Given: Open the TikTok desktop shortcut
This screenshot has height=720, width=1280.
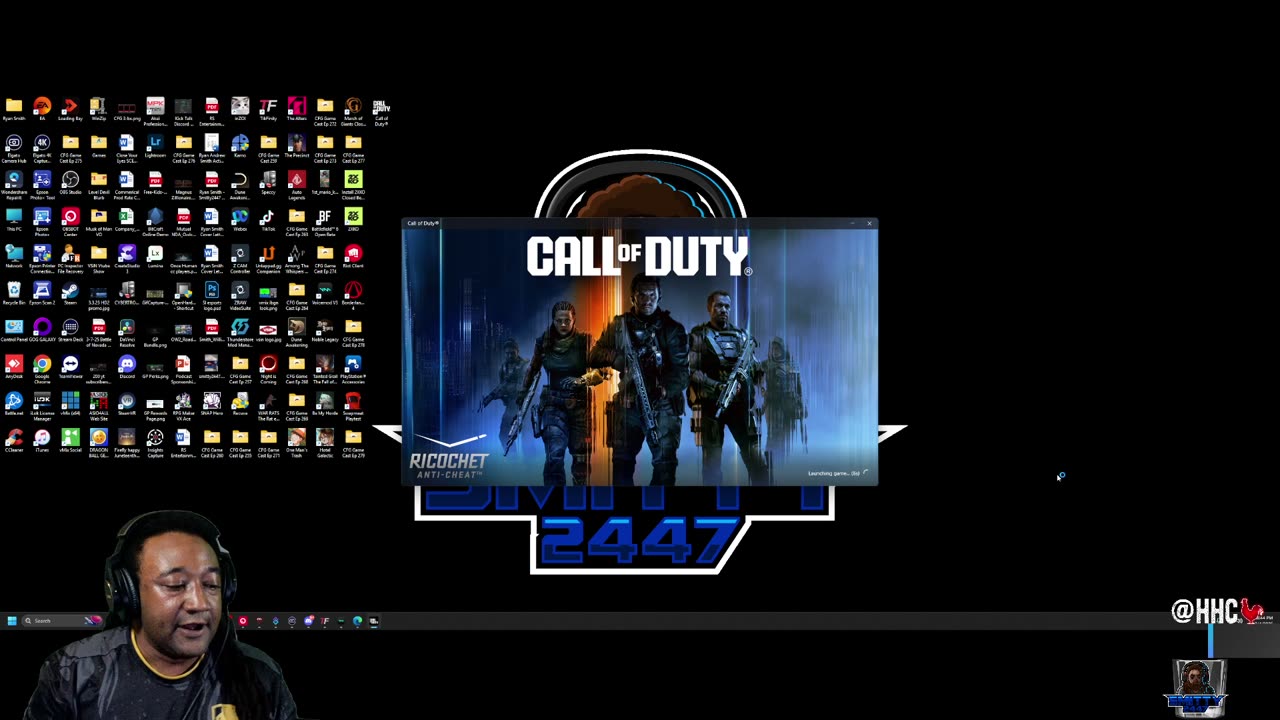Looking at the screenshot, I should click(x=268, y=220).
